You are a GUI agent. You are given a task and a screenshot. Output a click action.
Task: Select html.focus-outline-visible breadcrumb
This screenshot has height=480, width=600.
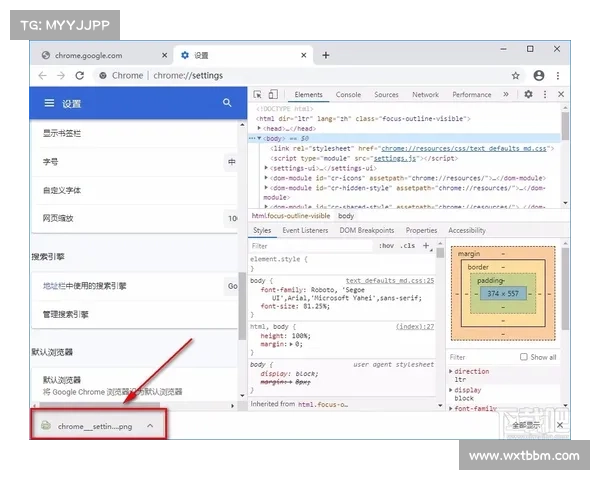click(x=291, y=216)
